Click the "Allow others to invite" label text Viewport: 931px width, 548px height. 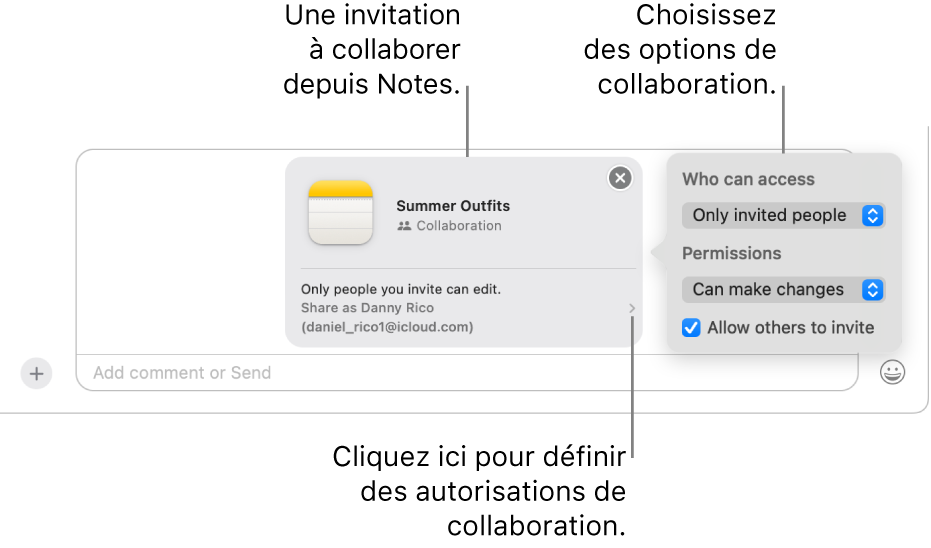(x=790, y=327)
